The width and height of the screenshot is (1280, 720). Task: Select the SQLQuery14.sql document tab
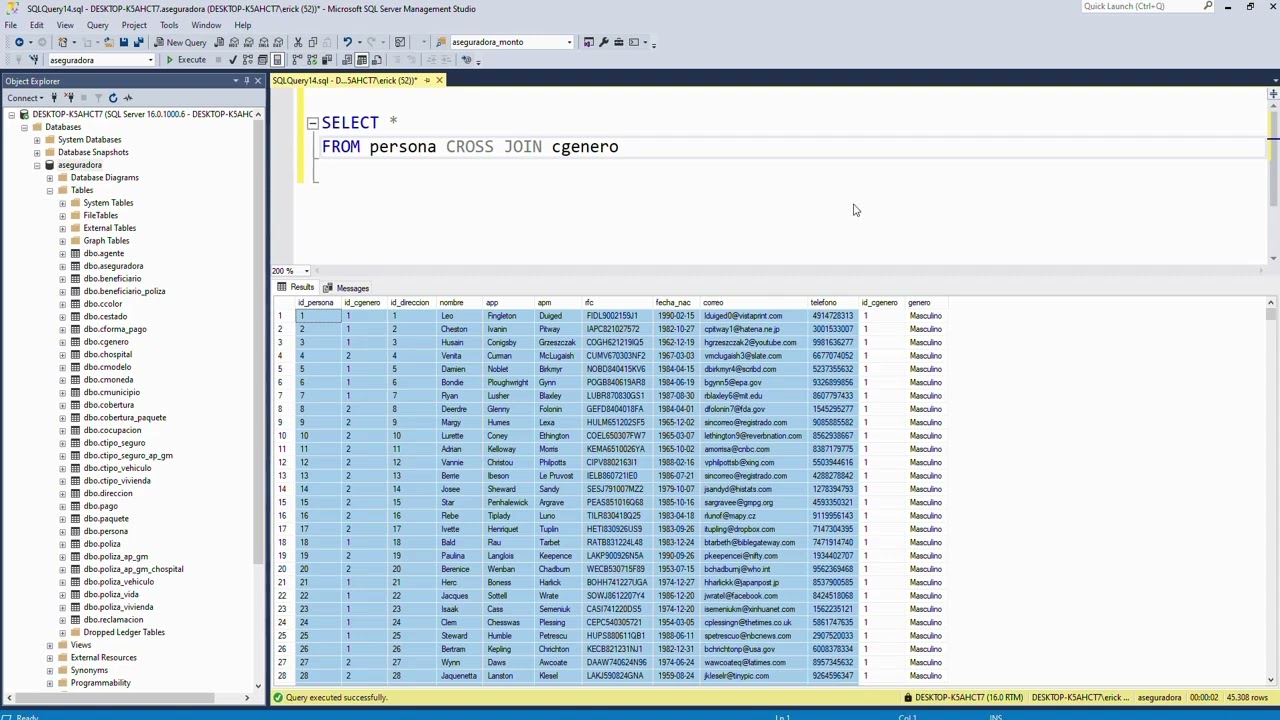[x=345, y=80]
